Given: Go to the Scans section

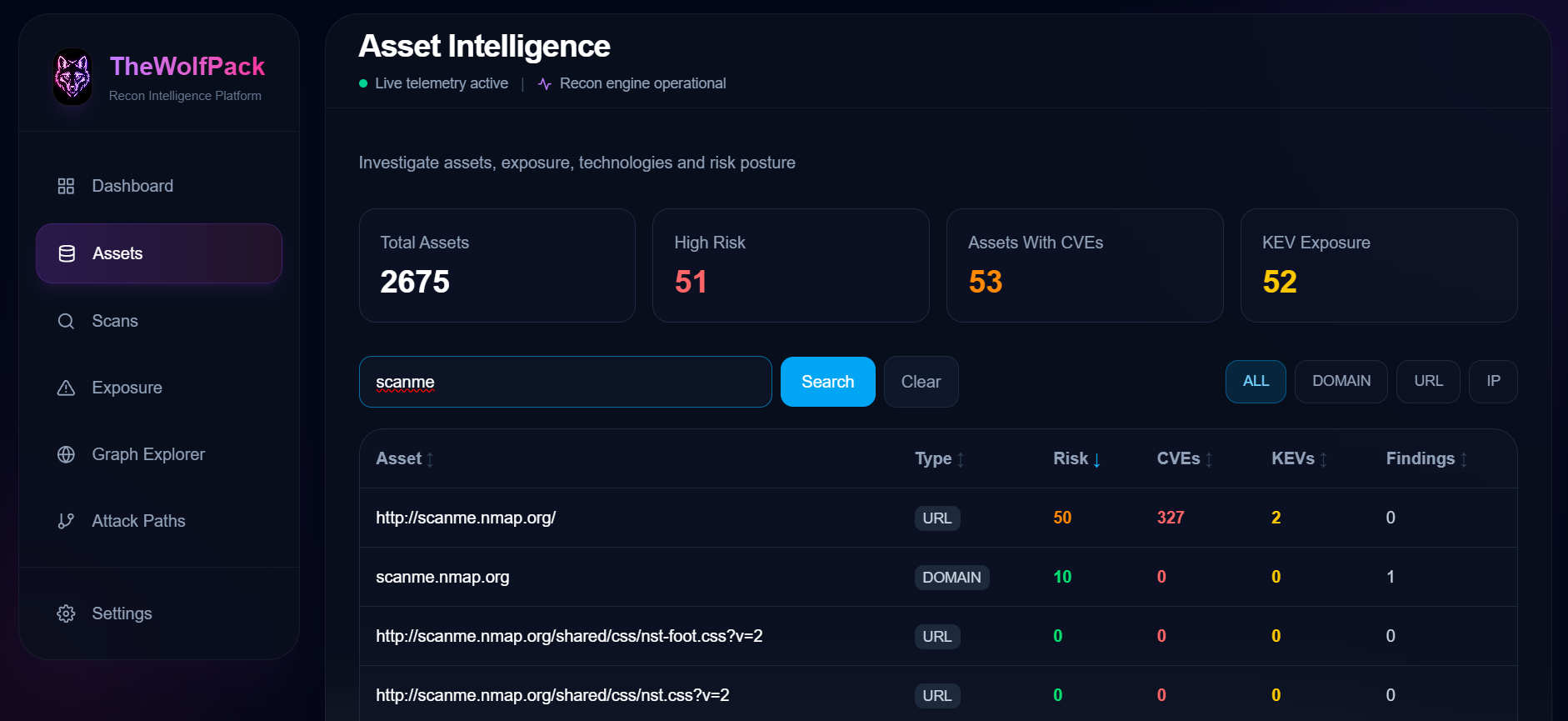Looking at the screenshot, I should (159, 321).
